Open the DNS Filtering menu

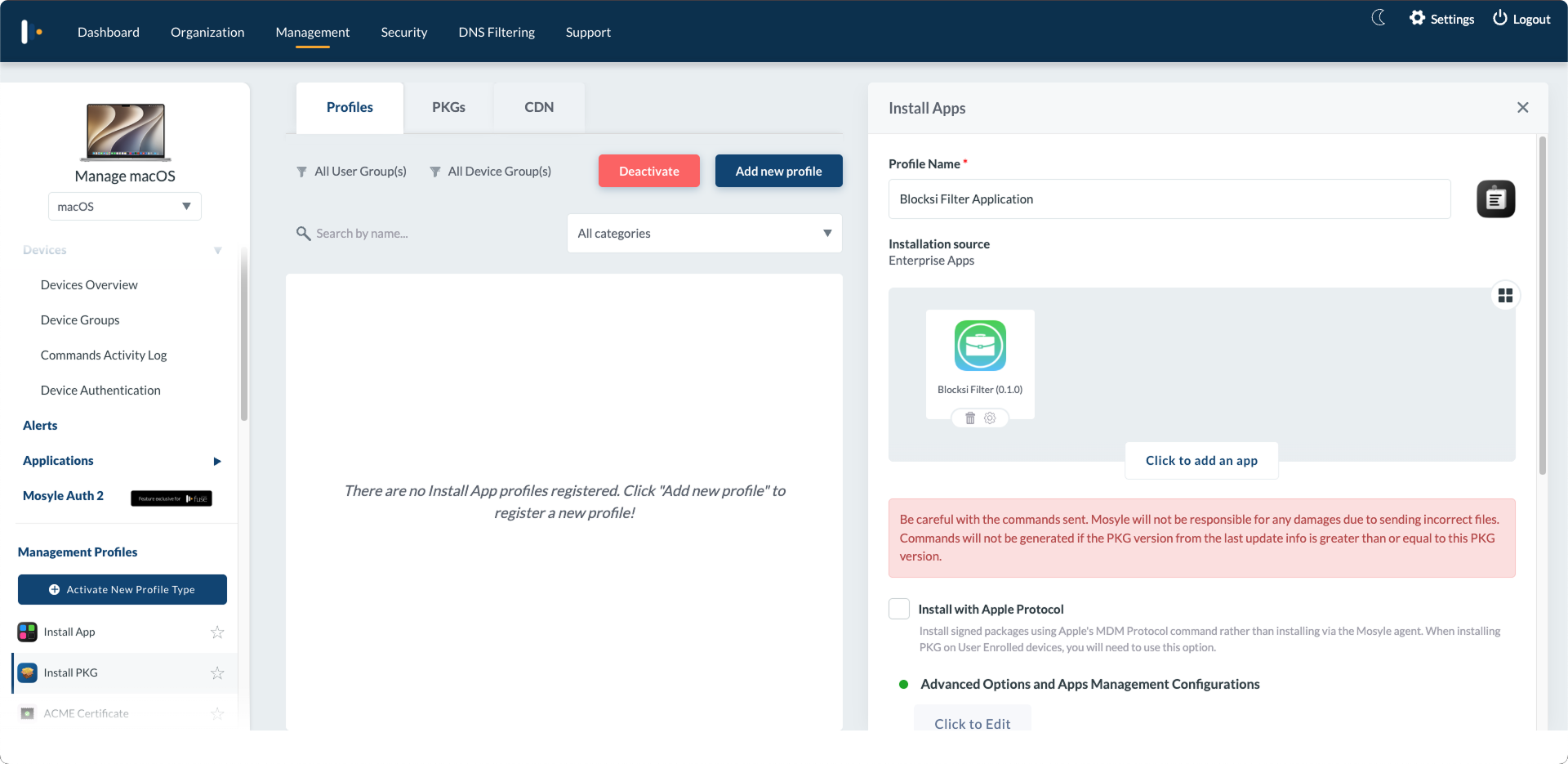[x=497, y=32]
